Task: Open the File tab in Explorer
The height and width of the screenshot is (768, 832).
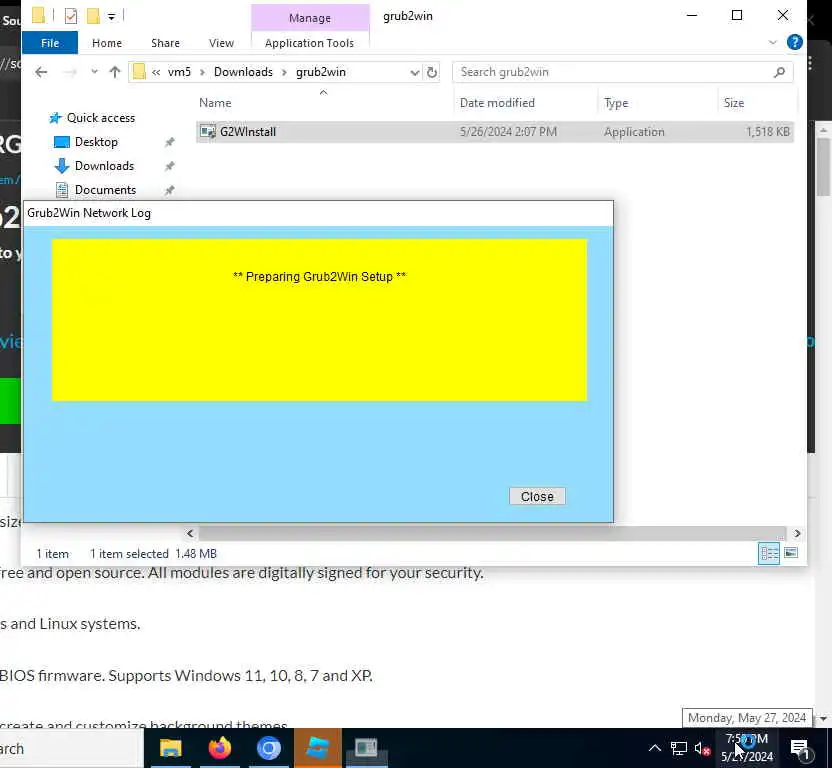Action: tap(50, 43)
